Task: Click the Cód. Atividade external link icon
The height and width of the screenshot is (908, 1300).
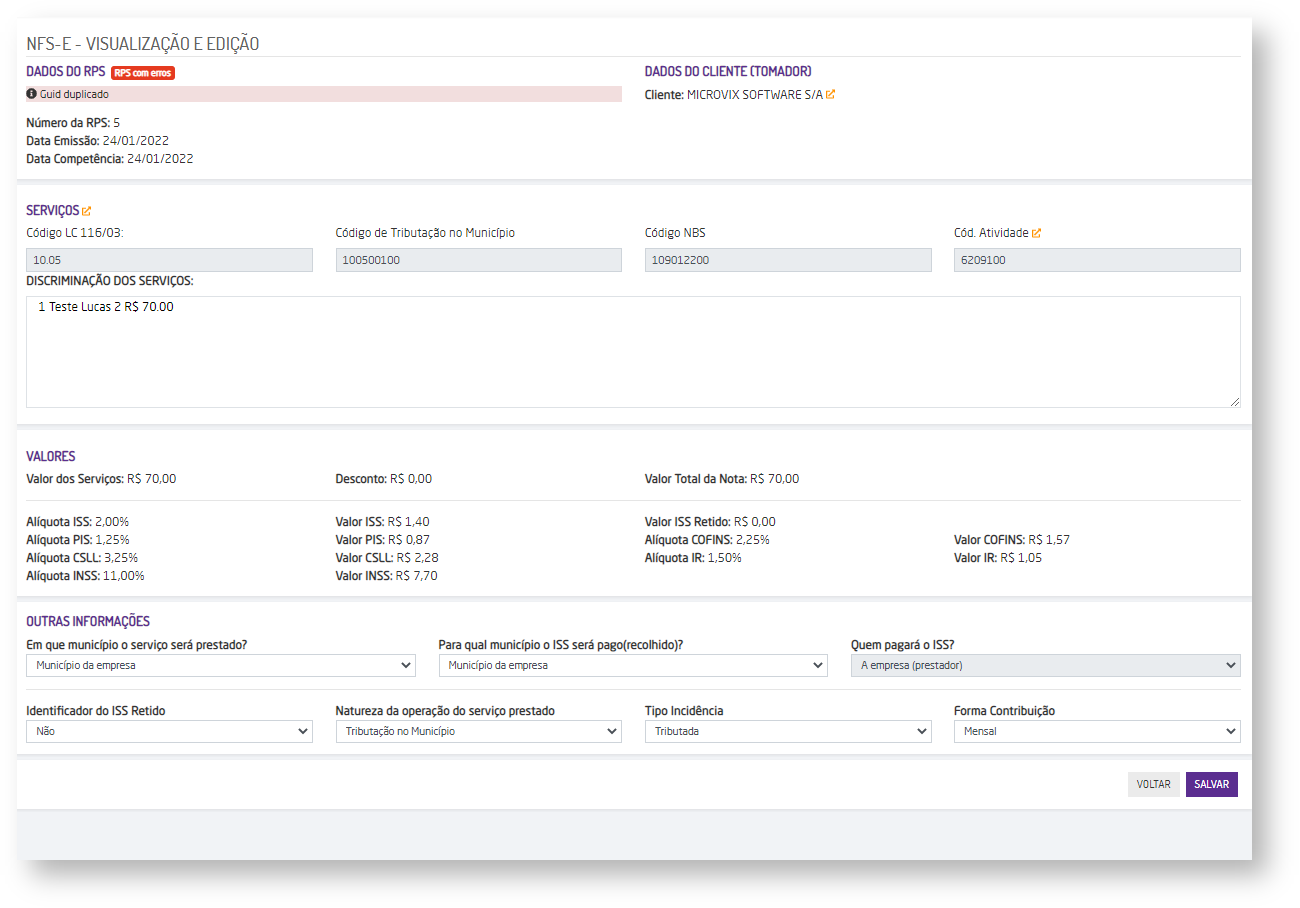Action: pos(1037,233)
